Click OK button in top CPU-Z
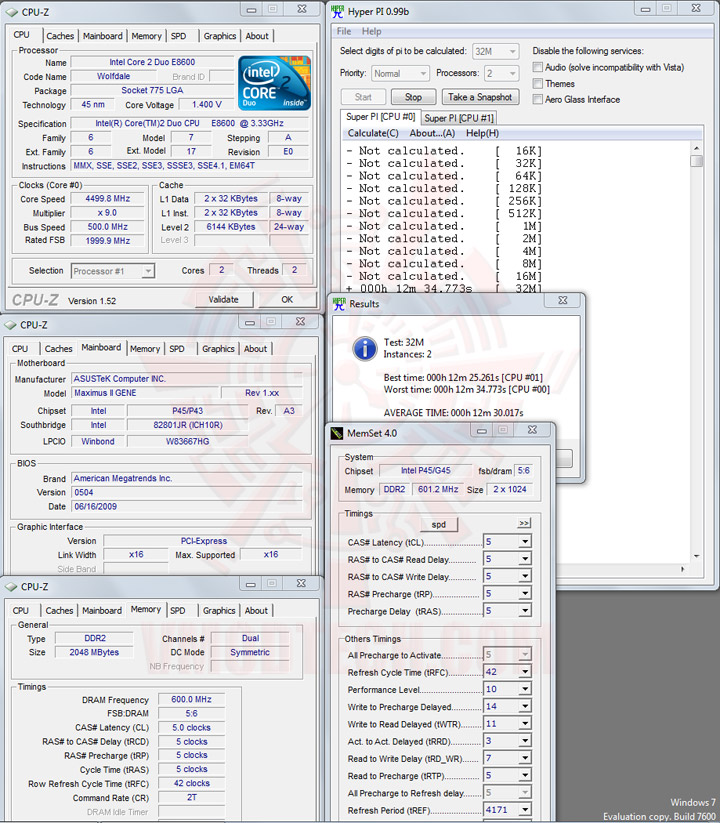This screenshot has width=720, height=823. pos(287,300)
